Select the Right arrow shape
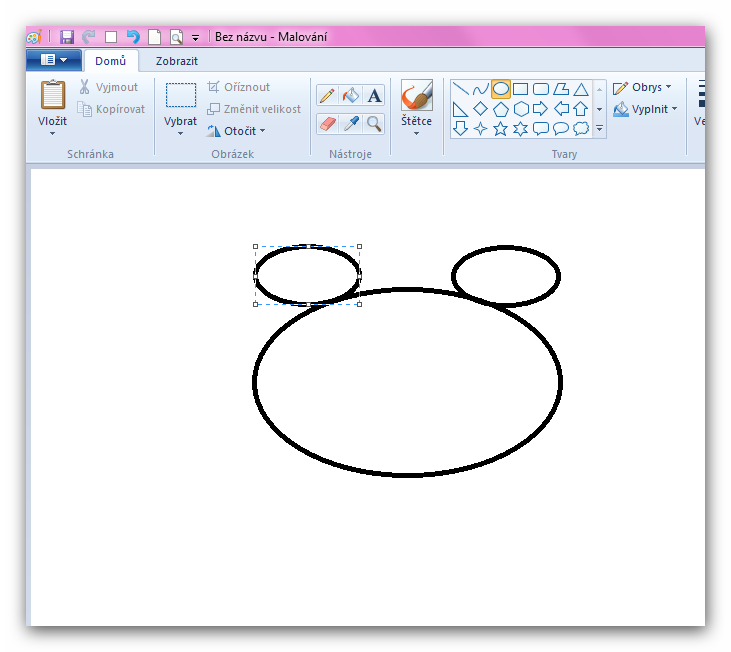Image resolution: width=731 pixels, height=652 pixels. pos(541,110)
